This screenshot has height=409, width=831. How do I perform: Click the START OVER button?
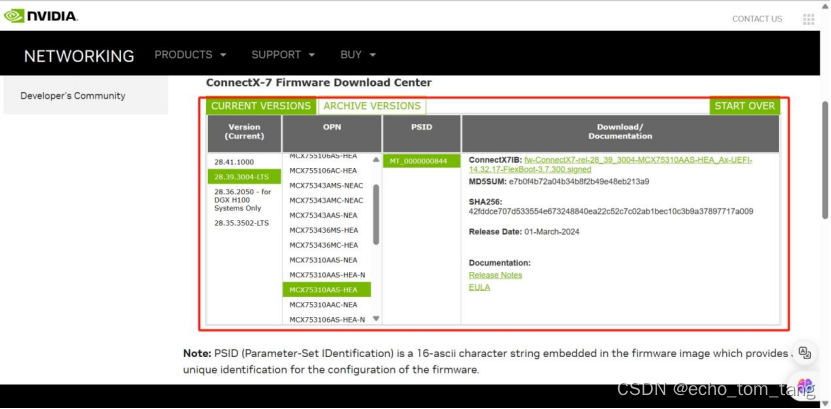click(x=745, y=105)
